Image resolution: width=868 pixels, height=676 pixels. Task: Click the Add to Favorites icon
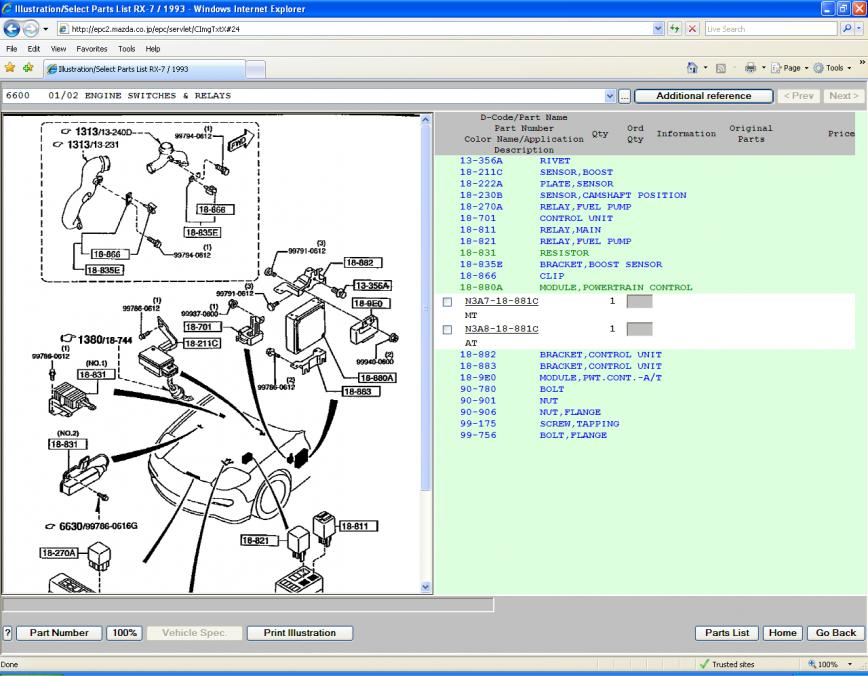[x=27, y=68]
